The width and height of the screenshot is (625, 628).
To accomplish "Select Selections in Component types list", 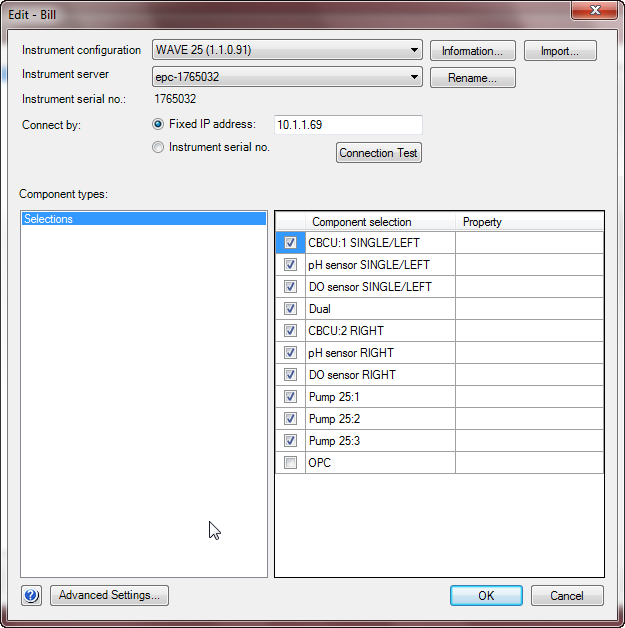I will pyautogui.click(x=144, y=219).
